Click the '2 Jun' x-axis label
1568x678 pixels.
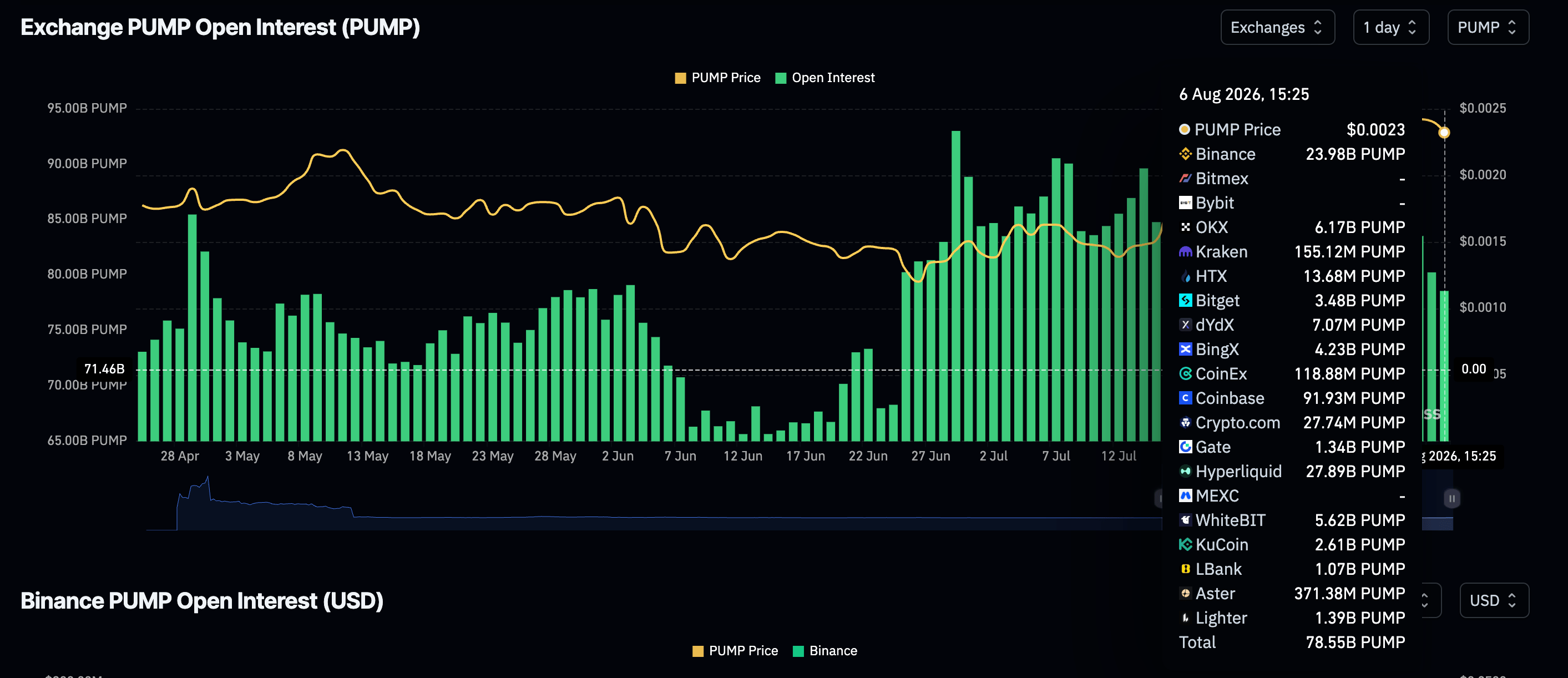click(618, 456)
